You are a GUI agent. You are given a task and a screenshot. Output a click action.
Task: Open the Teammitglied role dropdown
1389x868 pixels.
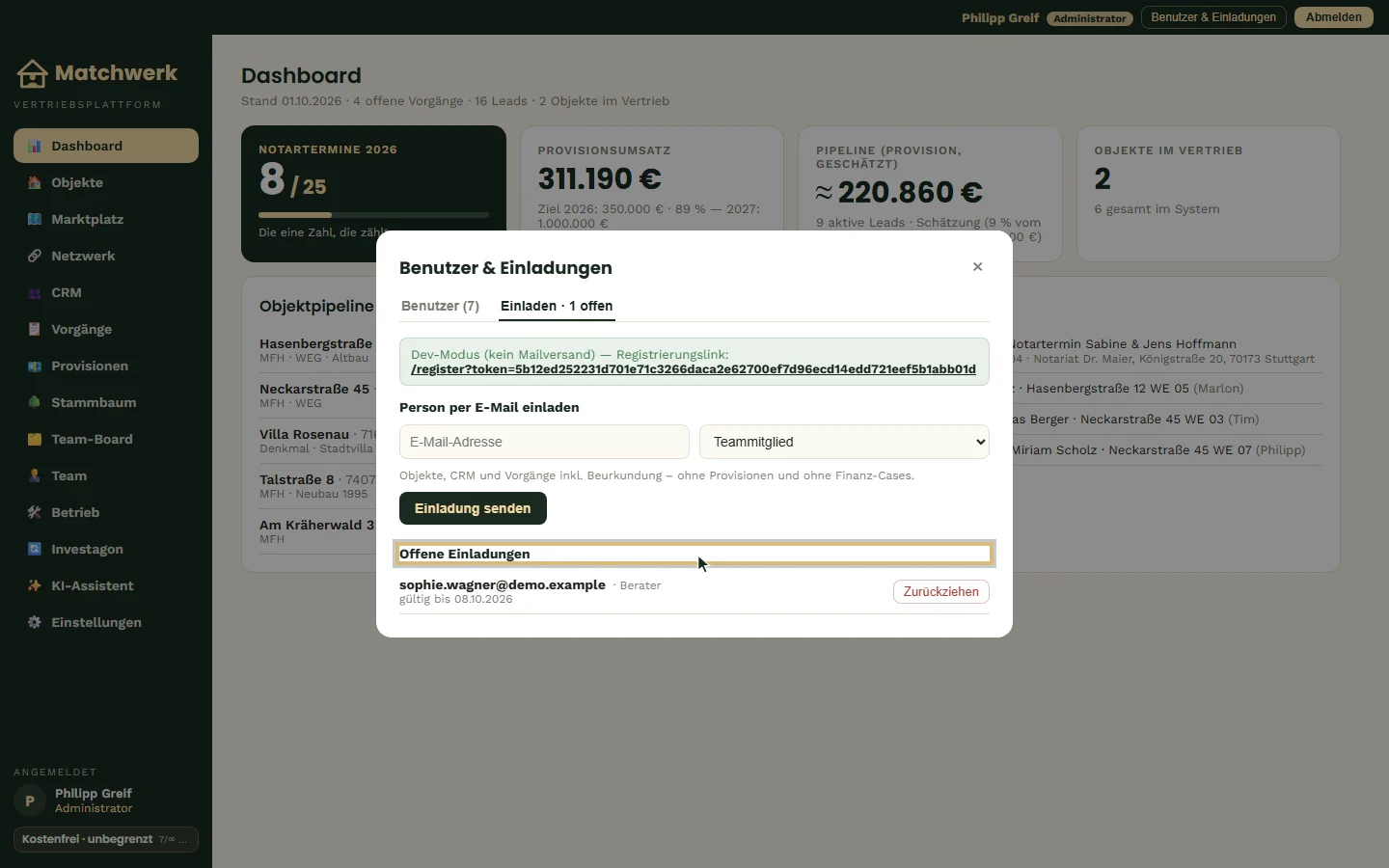(x=844, y=442)
